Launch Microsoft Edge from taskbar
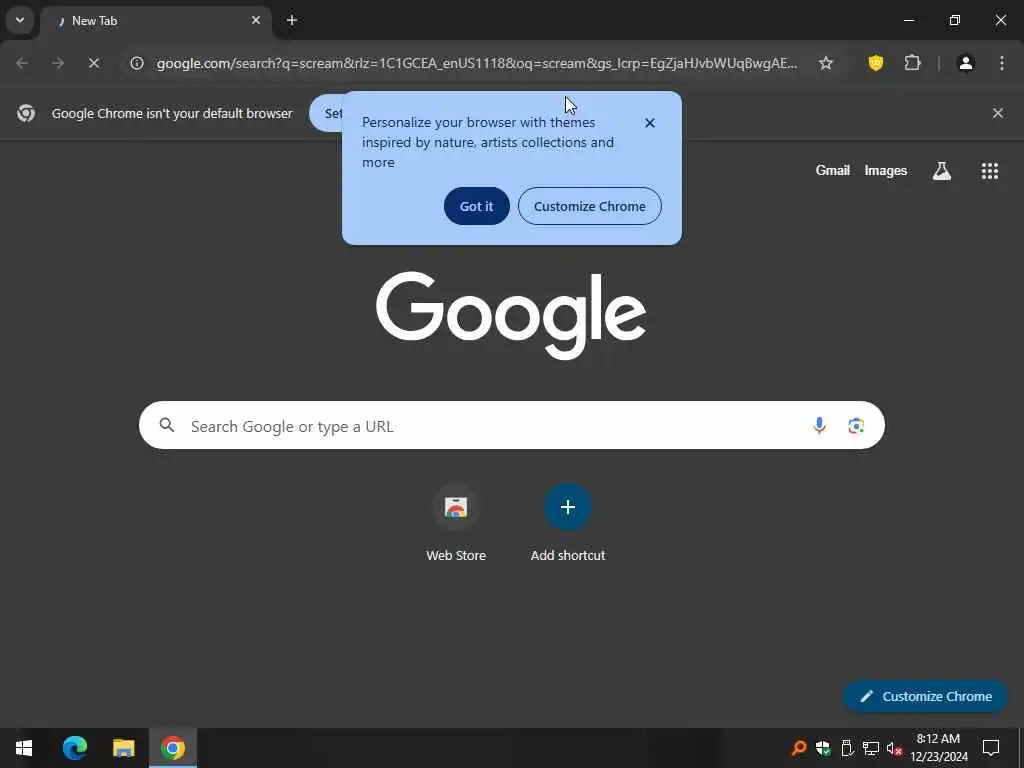Image resolution: width=1024 pixels, height=768 pixels. (74, 748)
